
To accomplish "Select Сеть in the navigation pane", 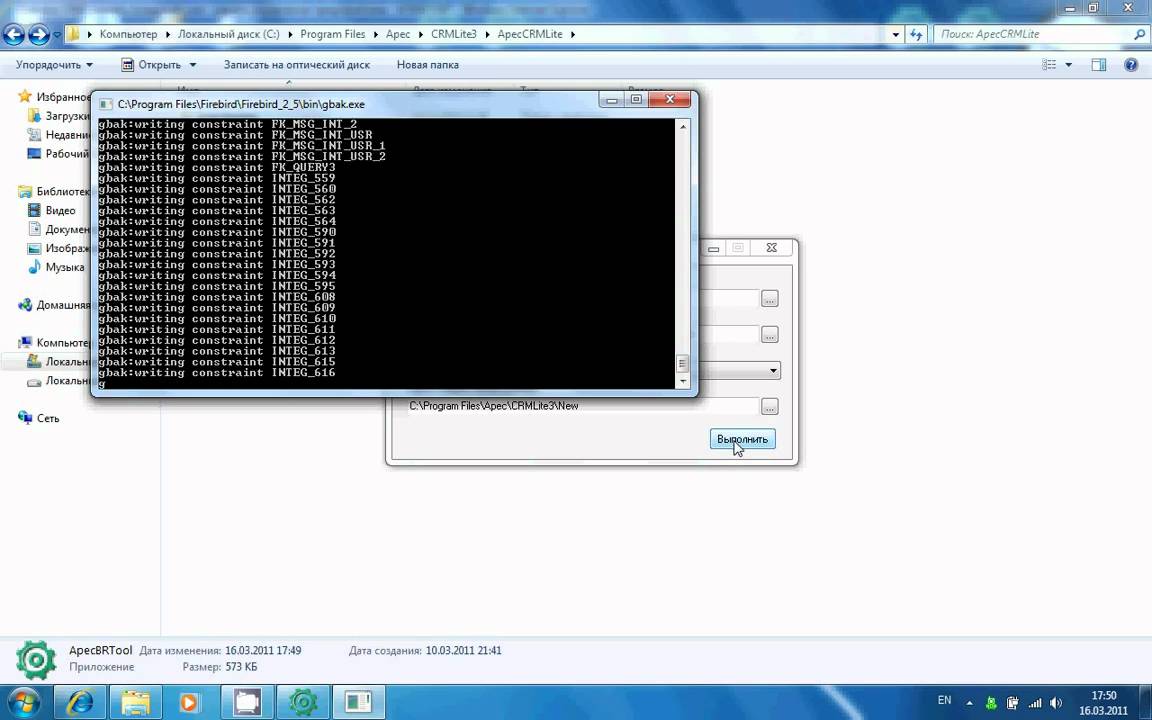I will coord(39,418).
